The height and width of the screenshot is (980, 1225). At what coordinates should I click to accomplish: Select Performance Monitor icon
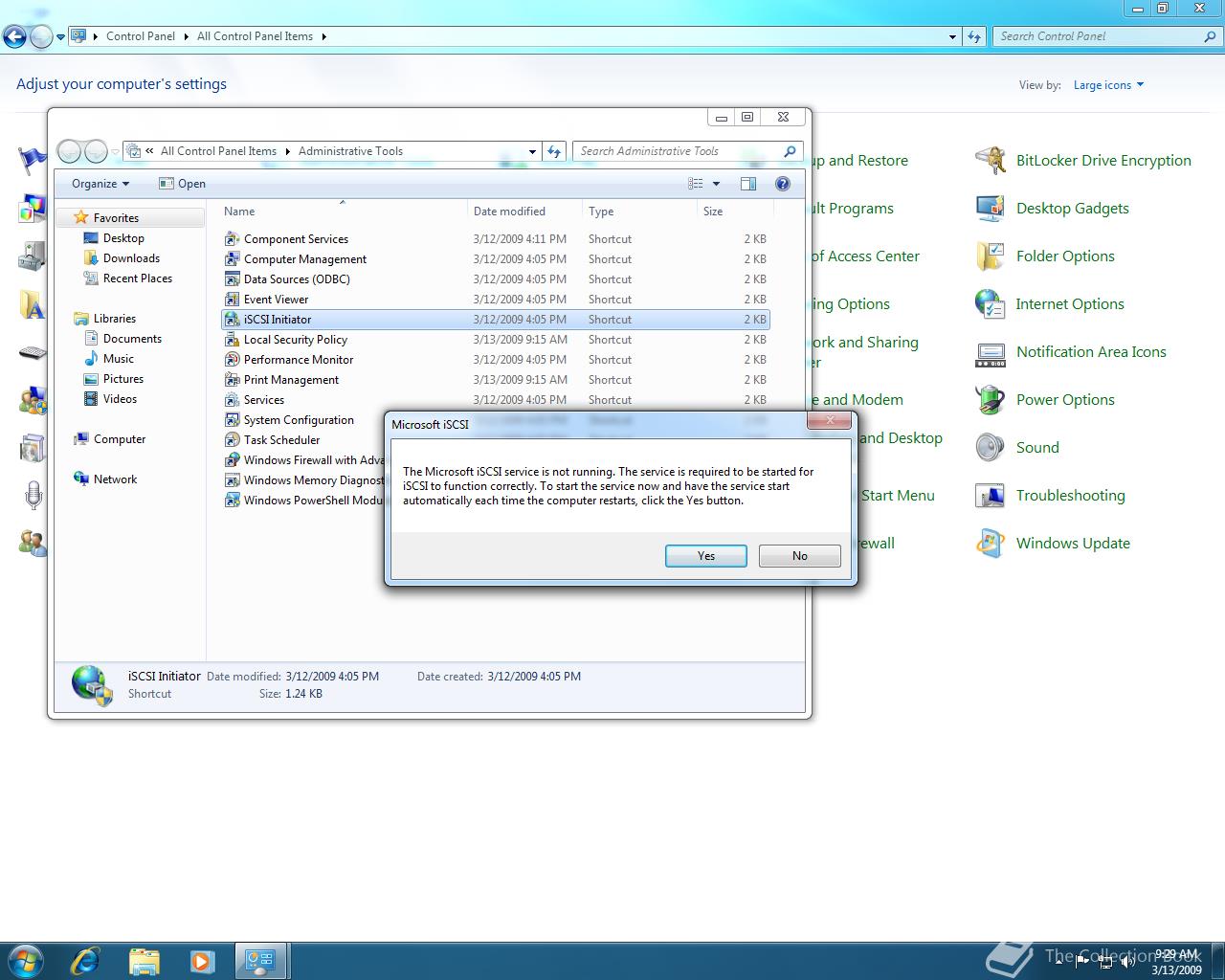coord(232,360)
